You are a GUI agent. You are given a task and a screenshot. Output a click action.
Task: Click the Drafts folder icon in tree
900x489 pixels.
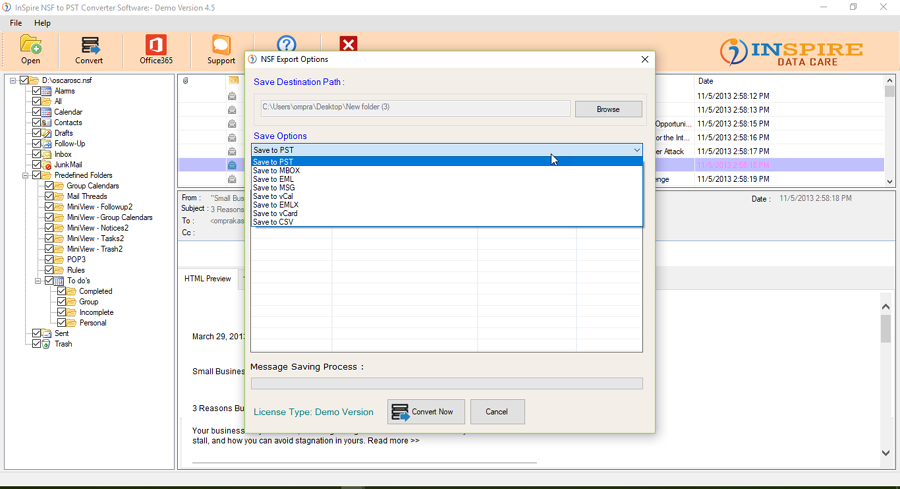point(46,133)
